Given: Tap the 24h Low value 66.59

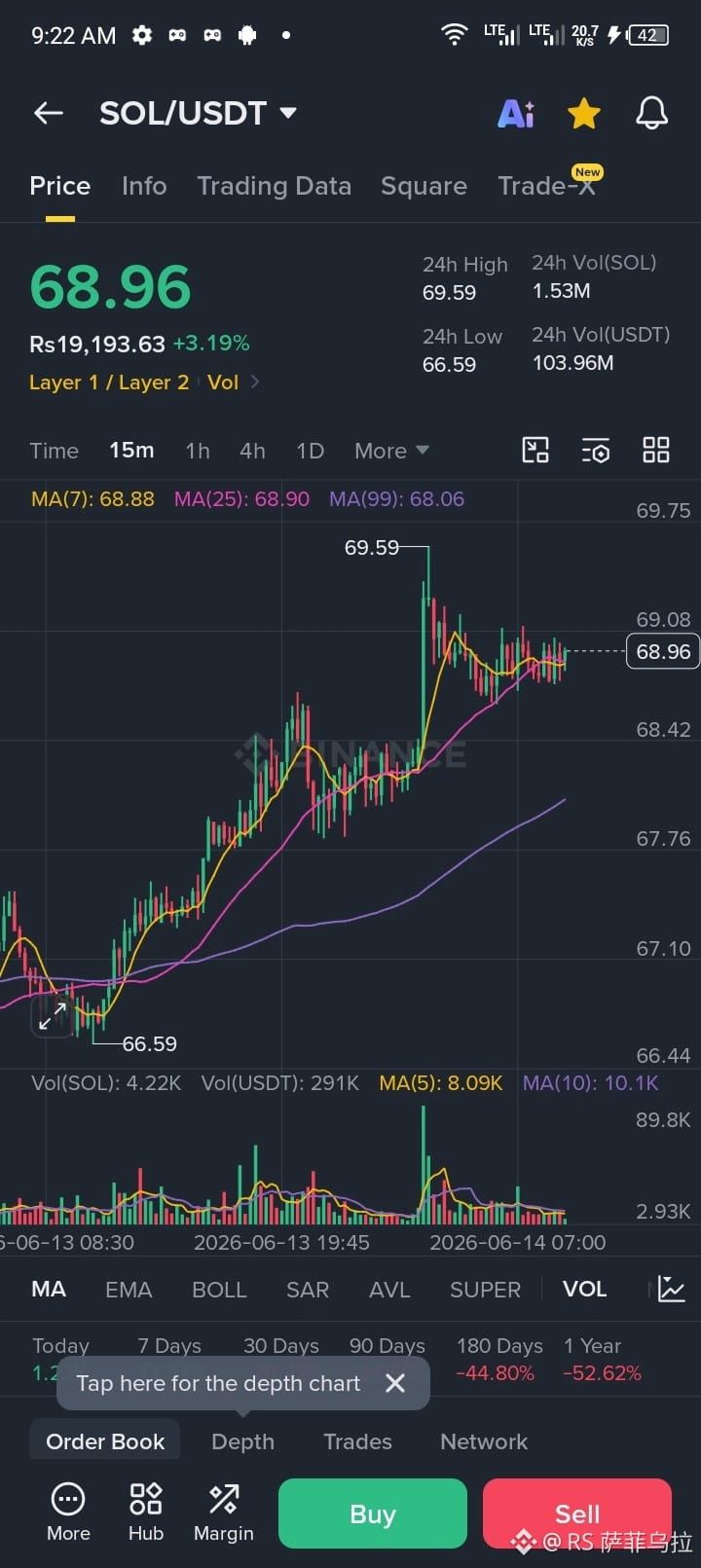Looking at the screenshot, I should click(x=449, y=365).
